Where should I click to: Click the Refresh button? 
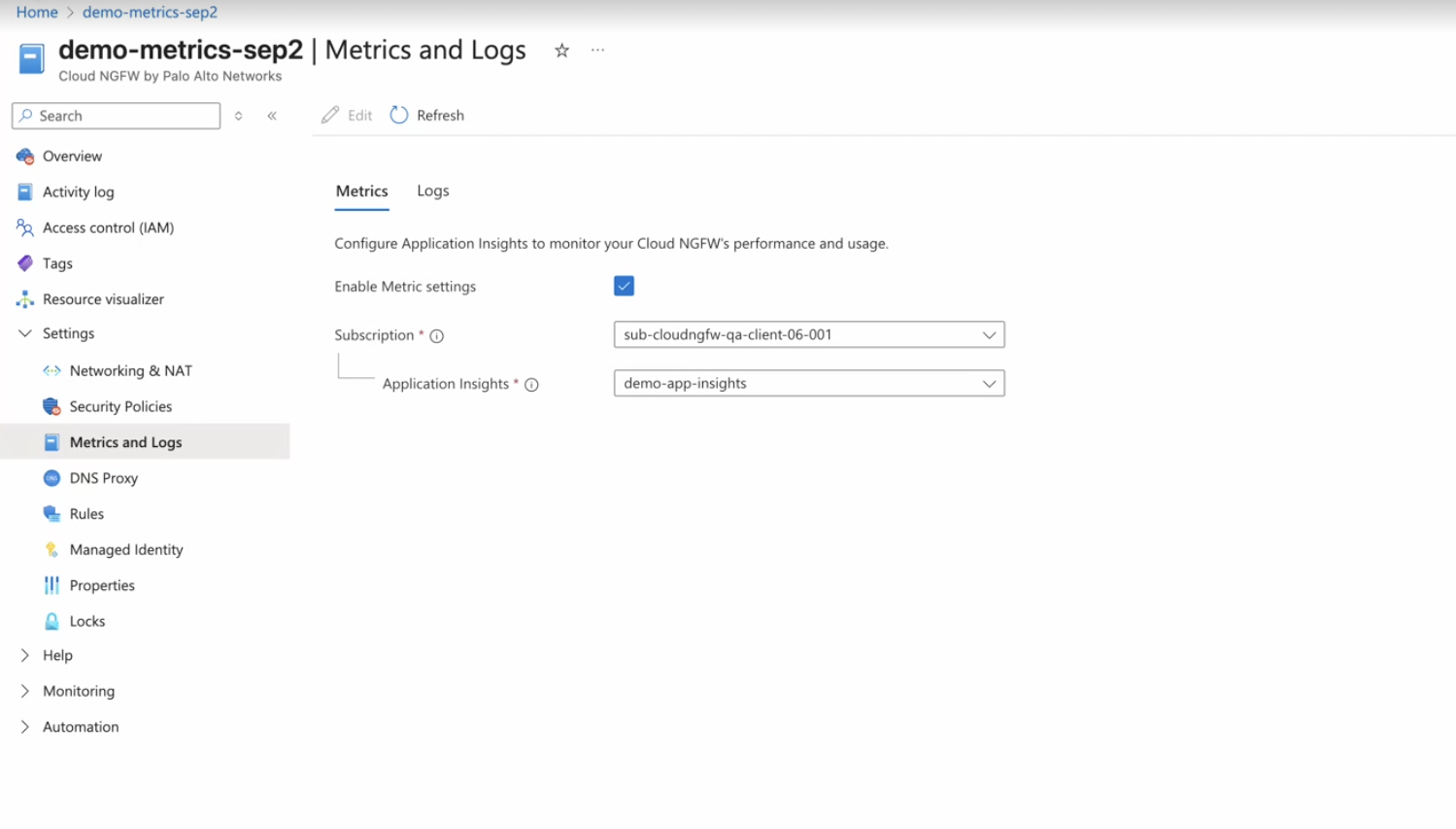427,115
